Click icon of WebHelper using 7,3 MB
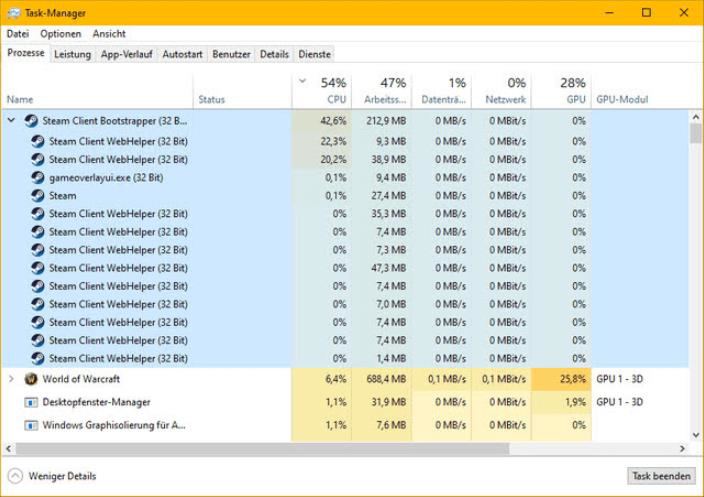Image resolution: width=704 pixels, height=497 pixels. 38,250
